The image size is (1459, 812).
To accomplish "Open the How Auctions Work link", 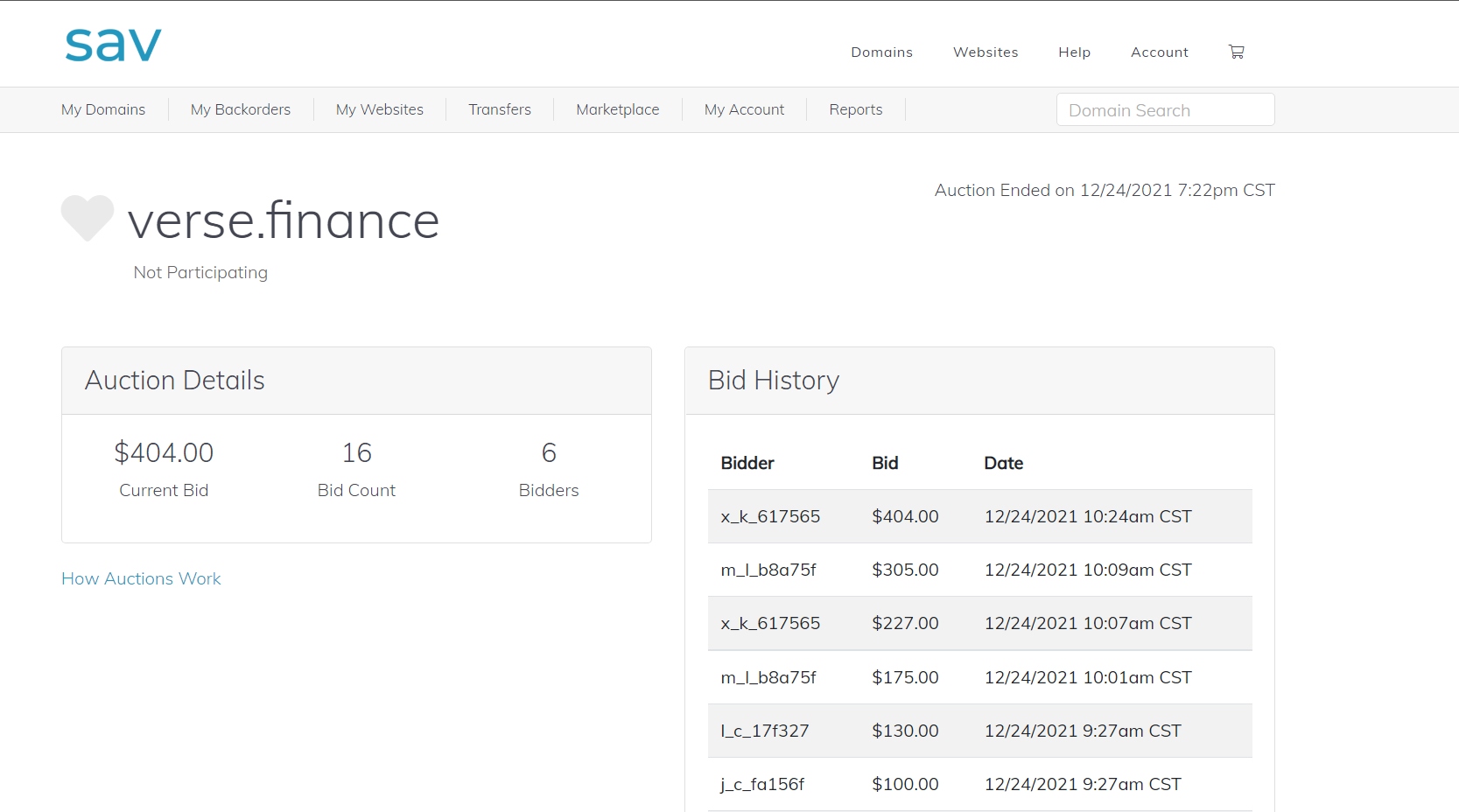I will click(141, 578).
